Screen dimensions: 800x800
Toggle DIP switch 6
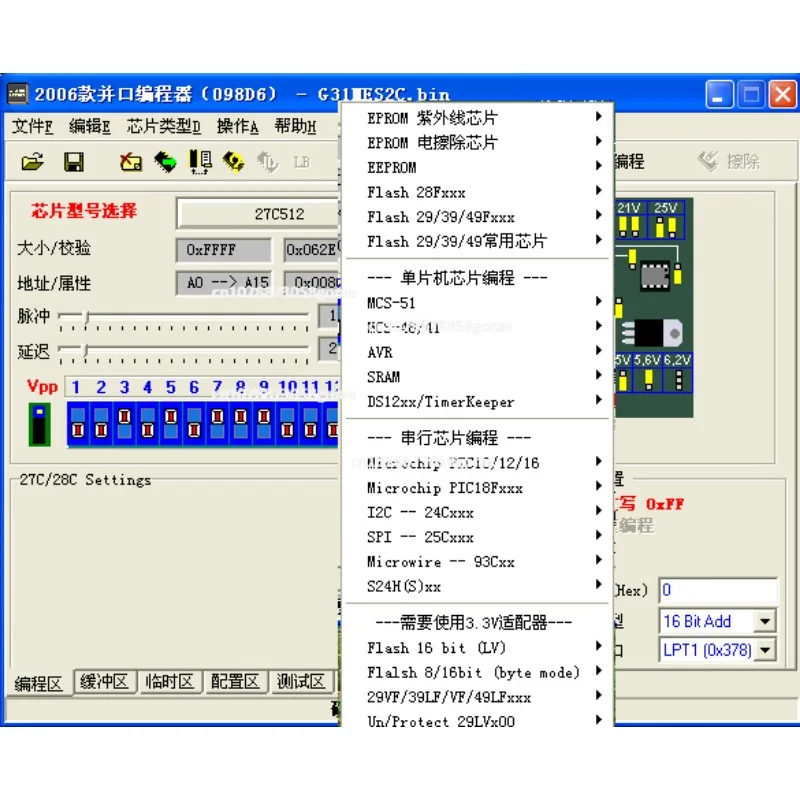click(194, 424)
